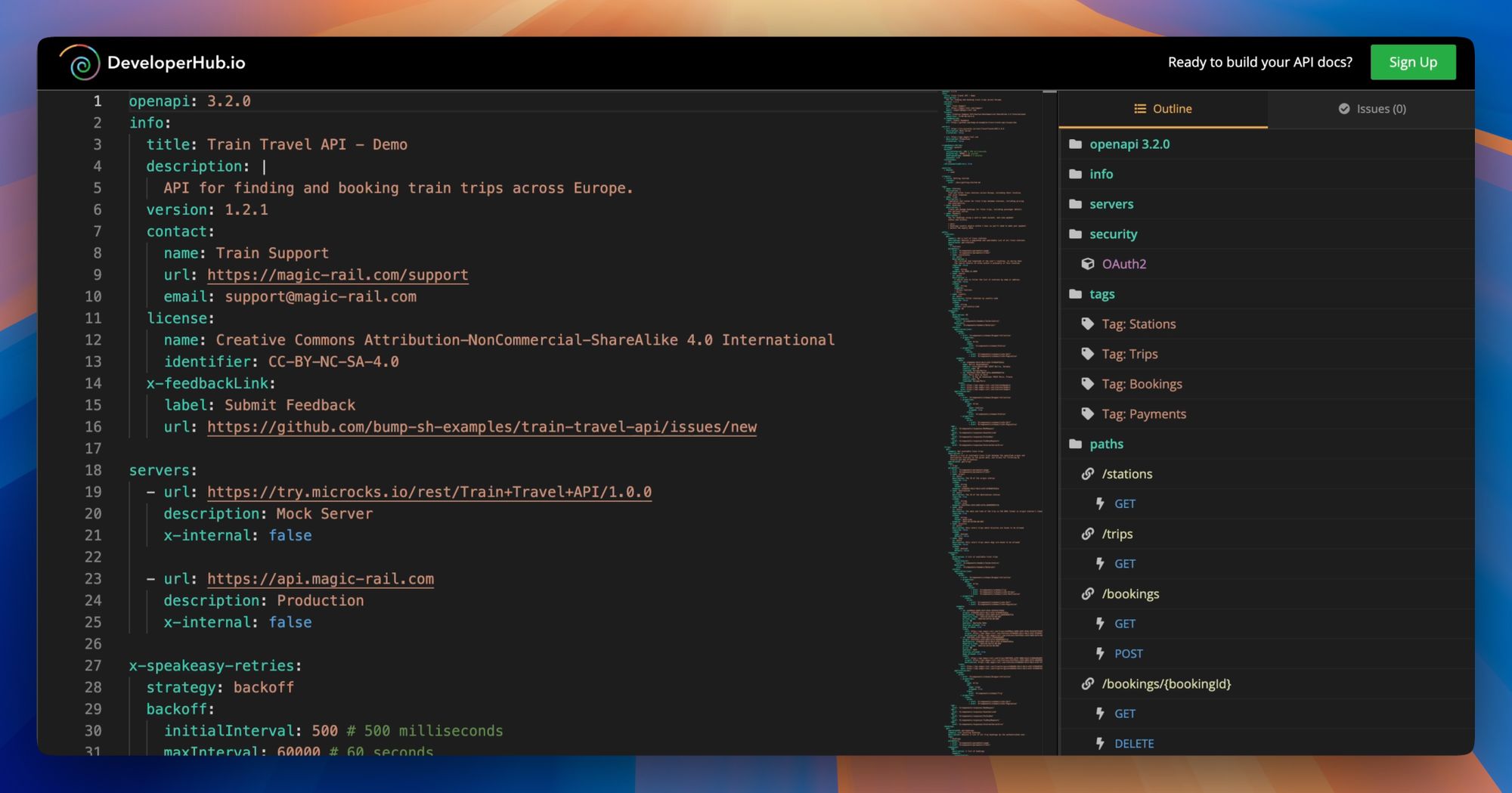The height and width of the screenshot is (793, 1512).
Task: Open the GitHub train-travel-api issues link
Action: click(482, 427)
